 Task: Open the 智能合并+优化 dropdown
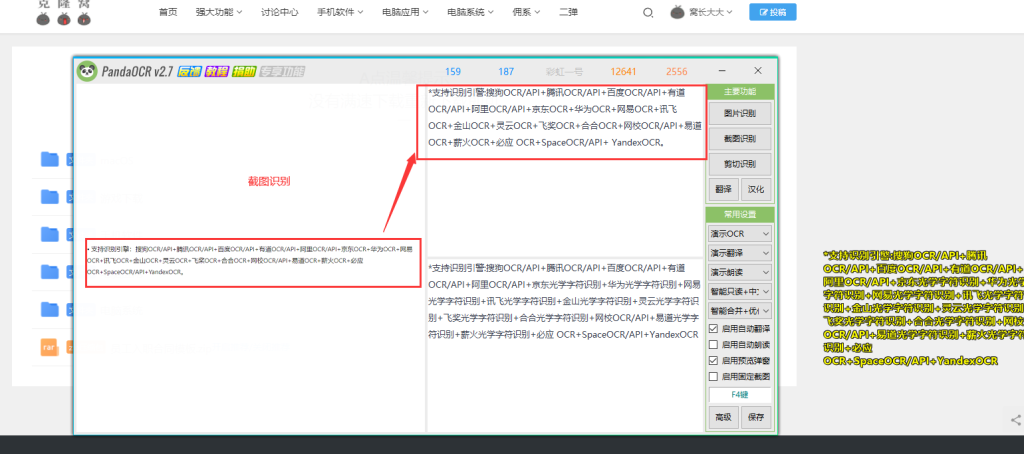[x=740, y=310]
